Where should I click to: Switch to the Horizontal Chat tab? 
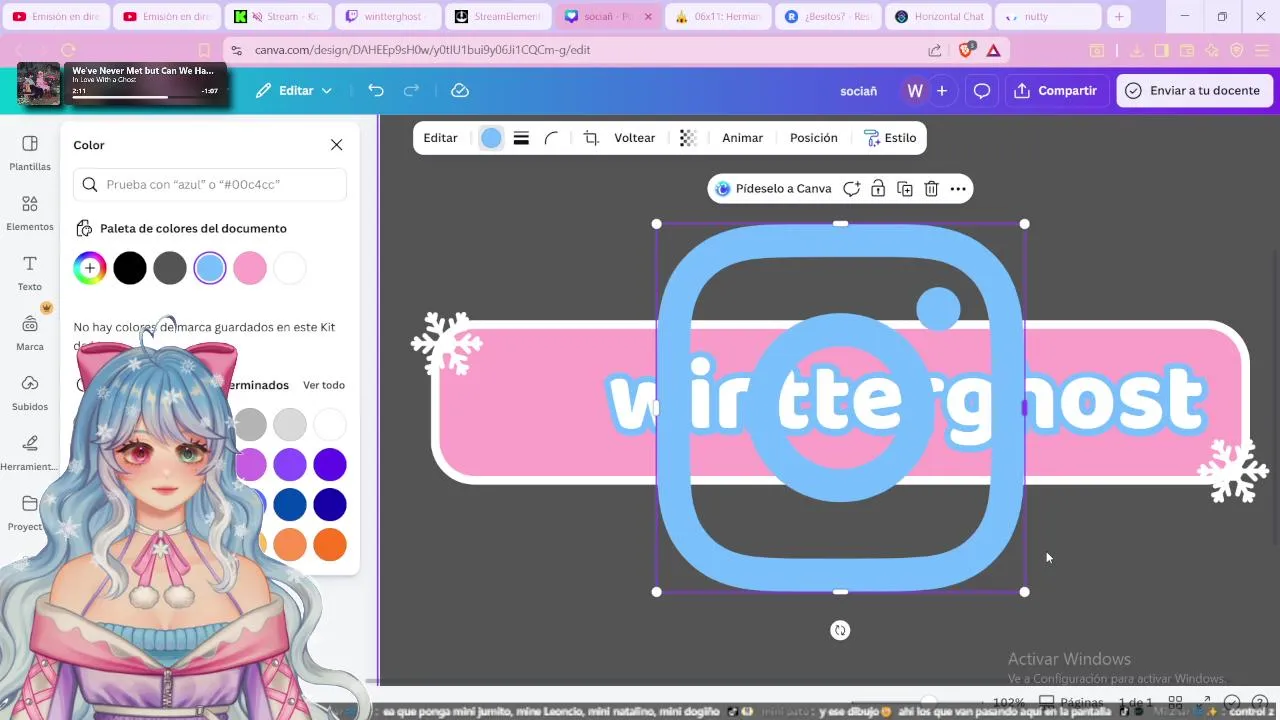pos(937,17)
